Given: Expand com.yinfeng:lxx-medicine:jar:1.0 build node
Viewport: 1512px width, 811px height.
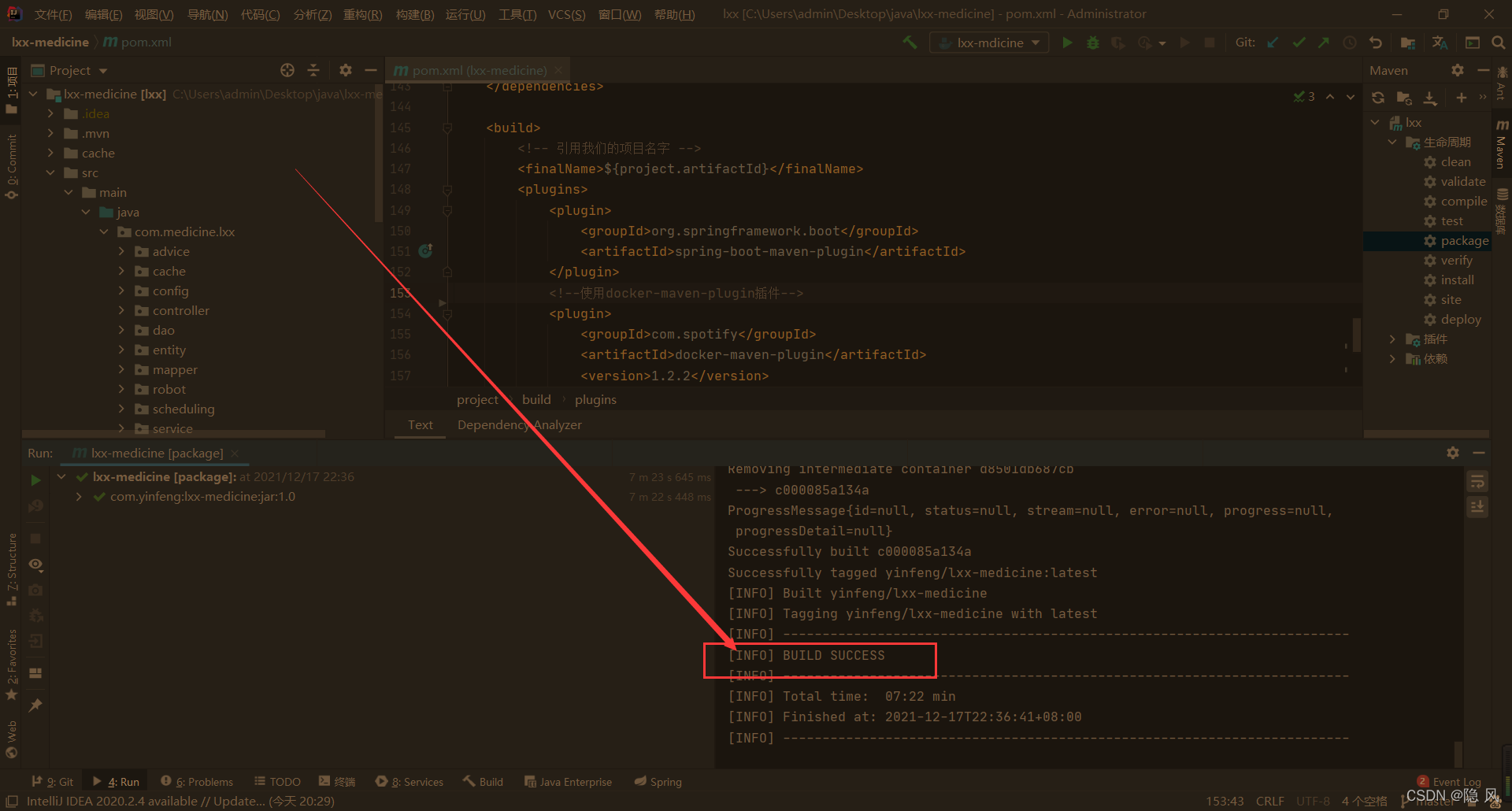Looking at the screenshot, I should (79, 496).
